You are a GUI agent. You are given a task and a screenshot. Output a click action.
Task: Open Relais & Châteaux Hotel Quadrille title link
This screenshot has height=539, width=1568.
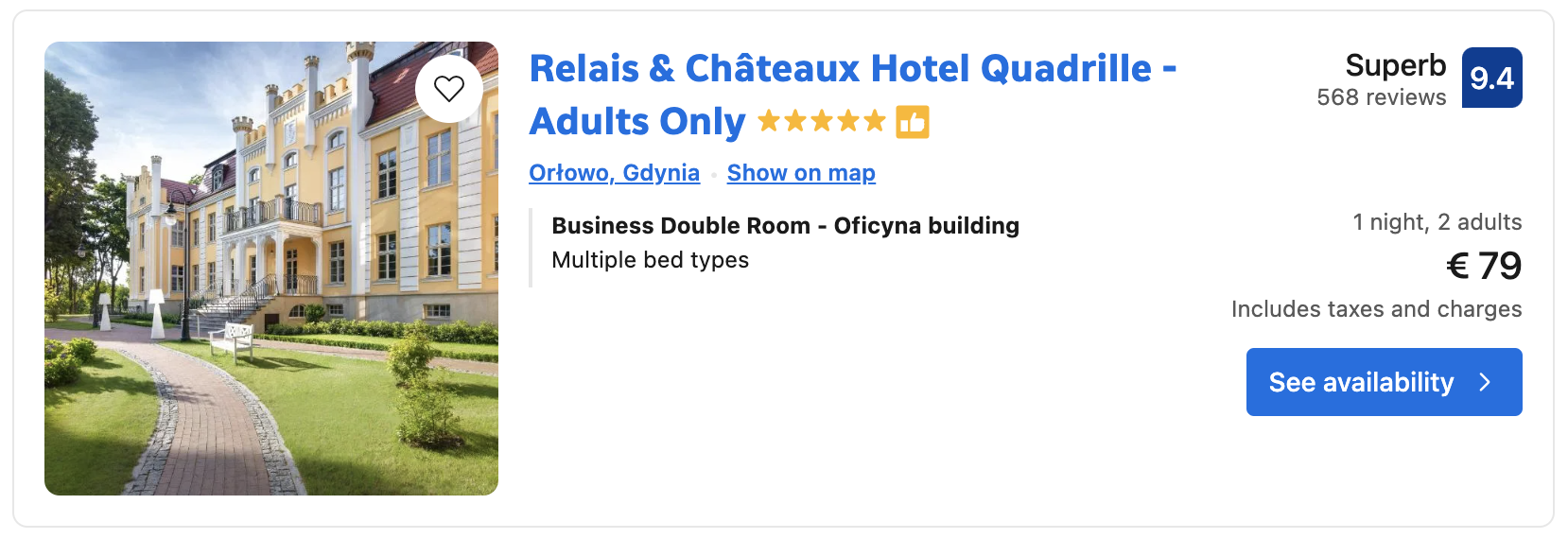(x=852, y=69)
